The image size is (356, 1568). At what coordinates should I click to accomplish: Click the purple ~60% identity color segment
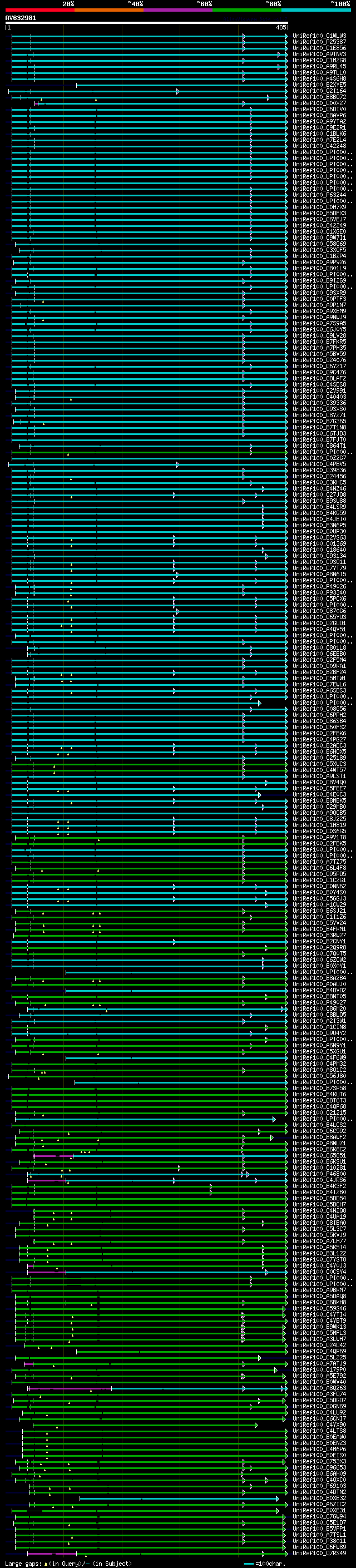click(x=179, y=10)
